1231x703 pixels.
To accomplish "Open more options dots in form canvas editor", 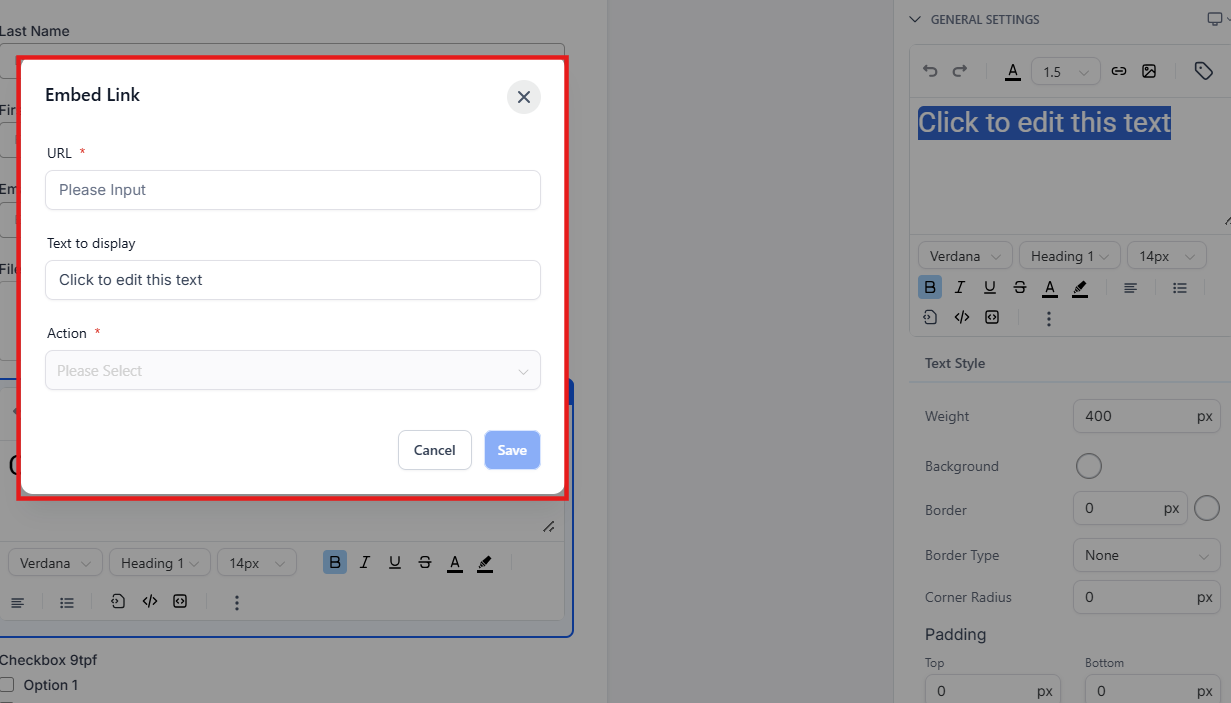I will click(237, 603).
